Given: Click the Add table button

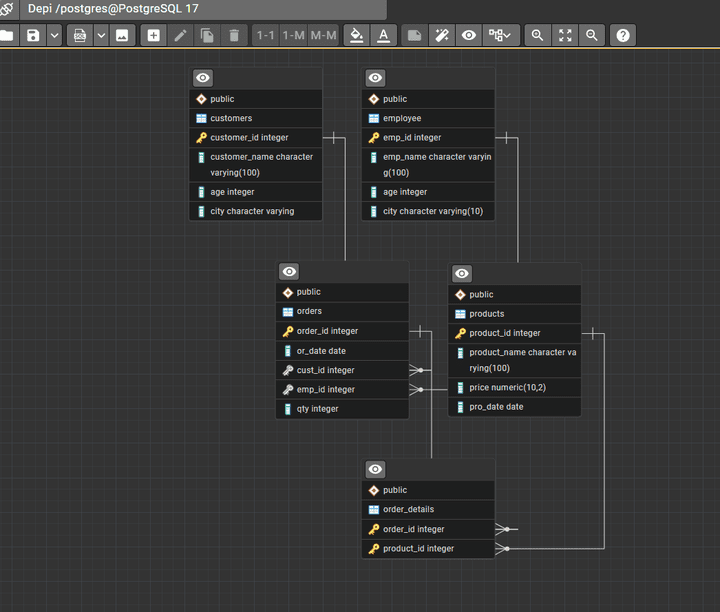Looking at the screenshot, I should (153, 35).
